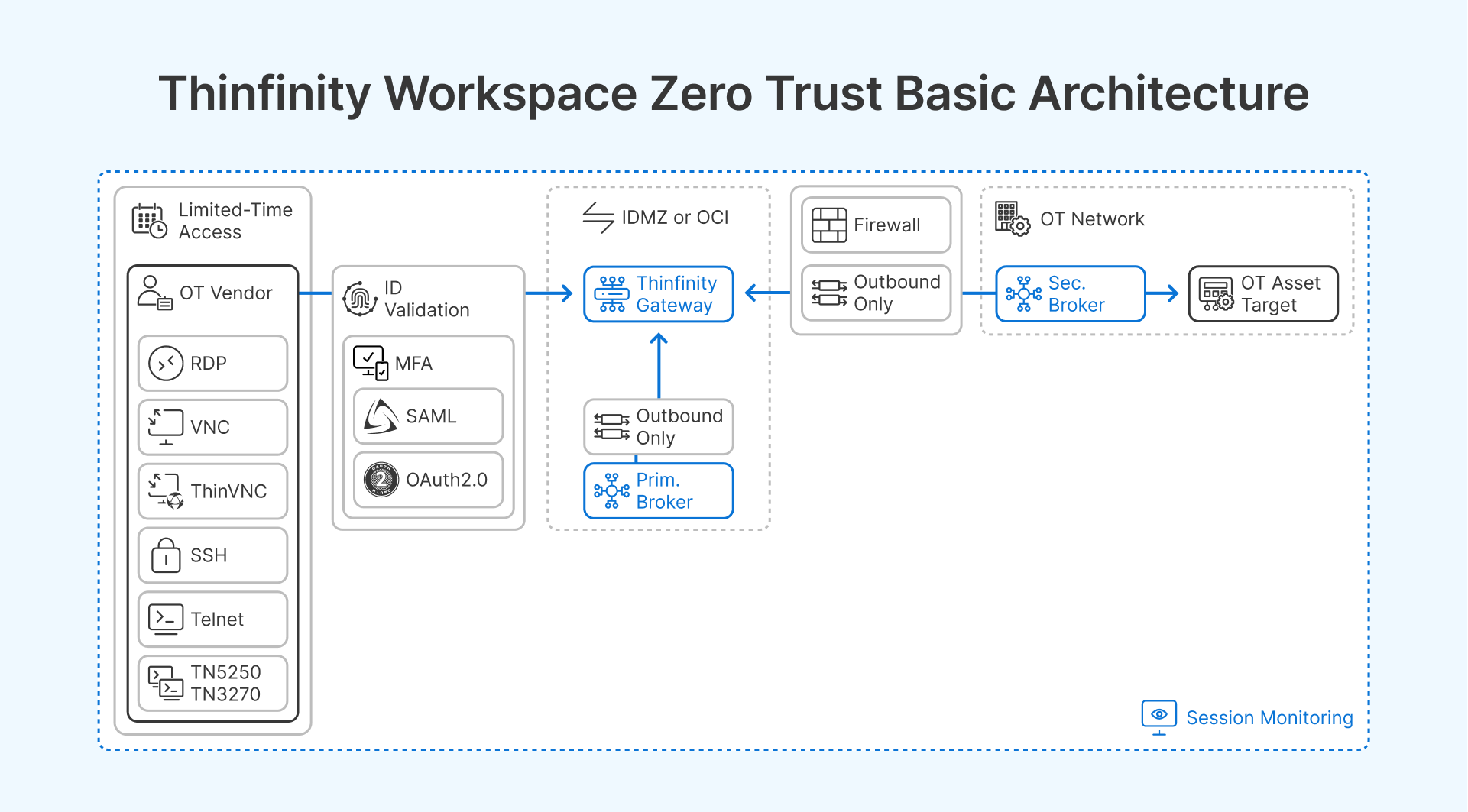The height and width of the screenshot is (812, 1468).
Task: Click the "OT Vendor" text
Action: (225, 293)
